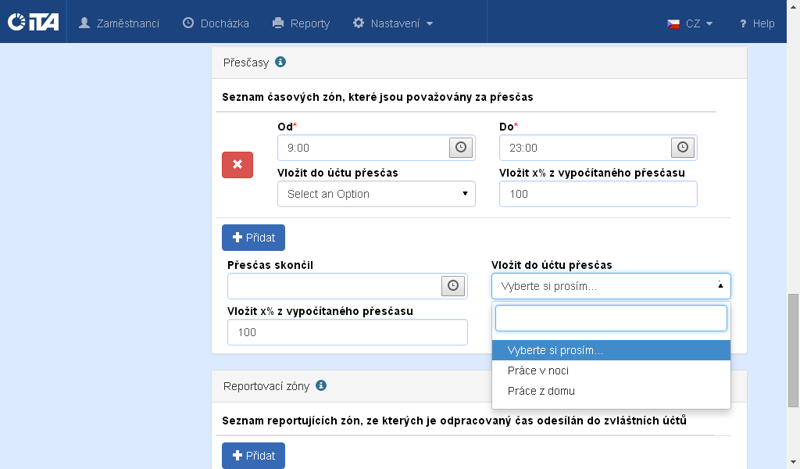Open the Select an Option dropdown
Image resolution: width=800 pixels, height=469 pixels.
376,194
